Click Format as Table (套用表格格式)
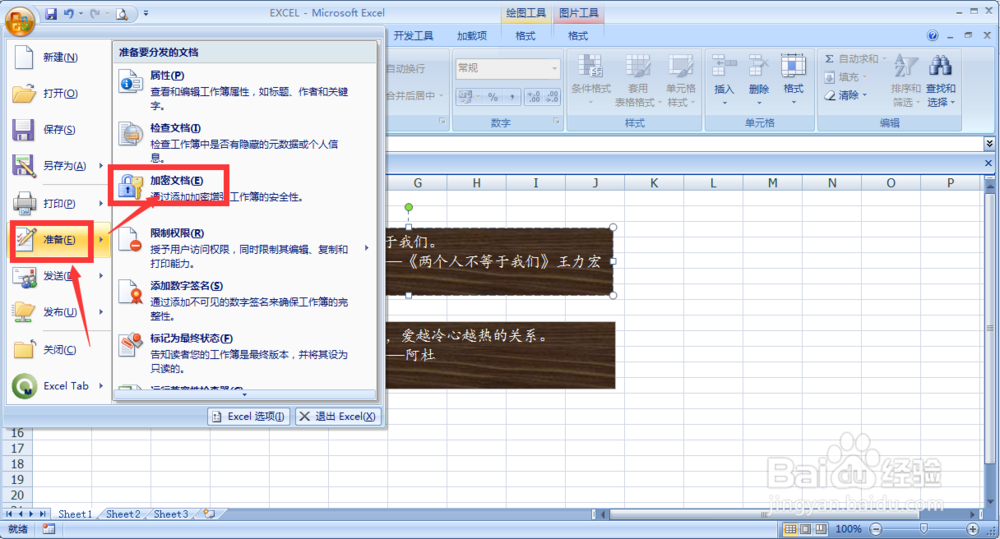The image size is (1000, 539). [637, 80]
